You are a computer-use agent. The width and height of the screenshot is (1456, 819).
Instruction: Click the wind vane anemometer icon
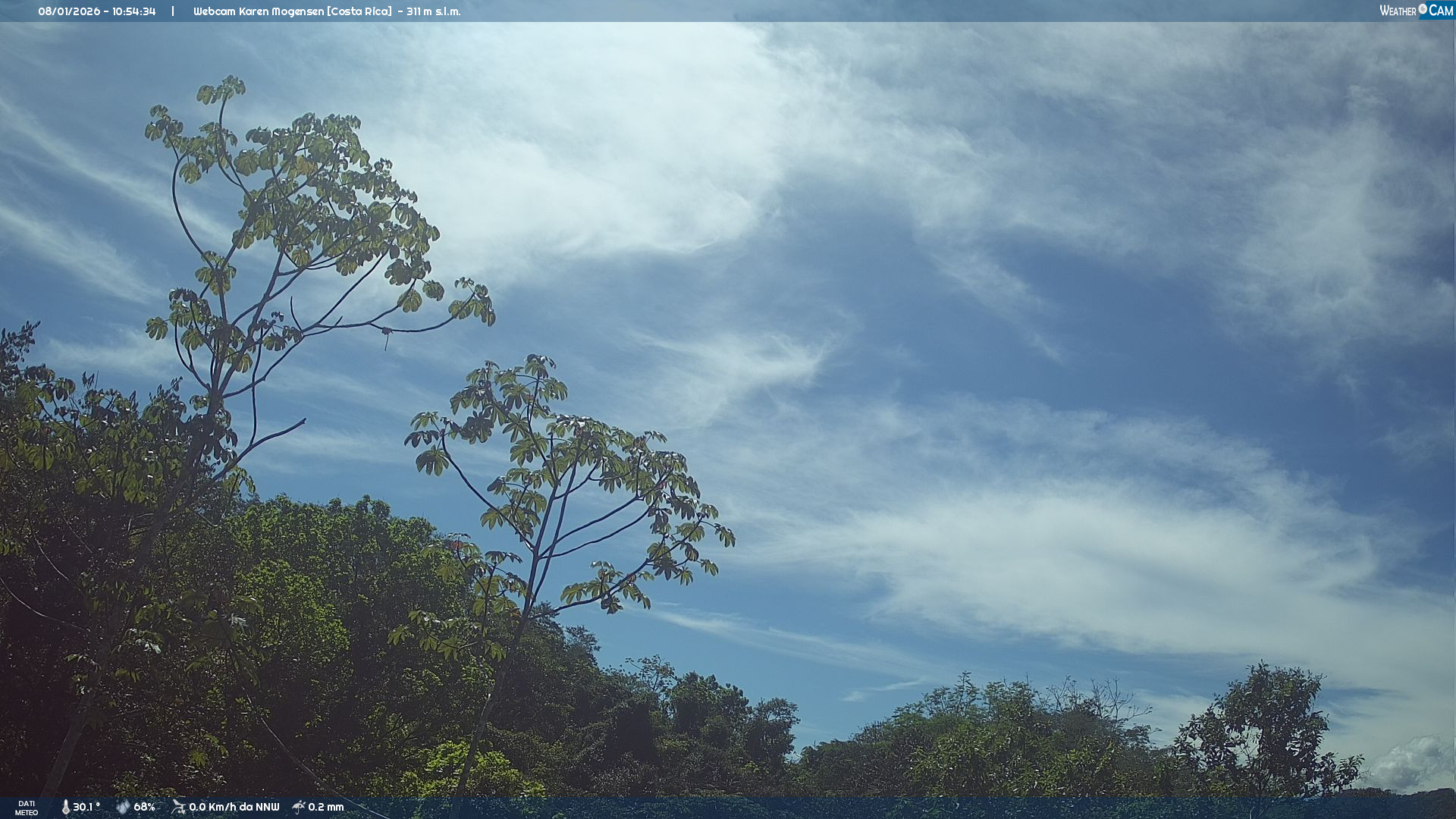[x=178, y=807]
